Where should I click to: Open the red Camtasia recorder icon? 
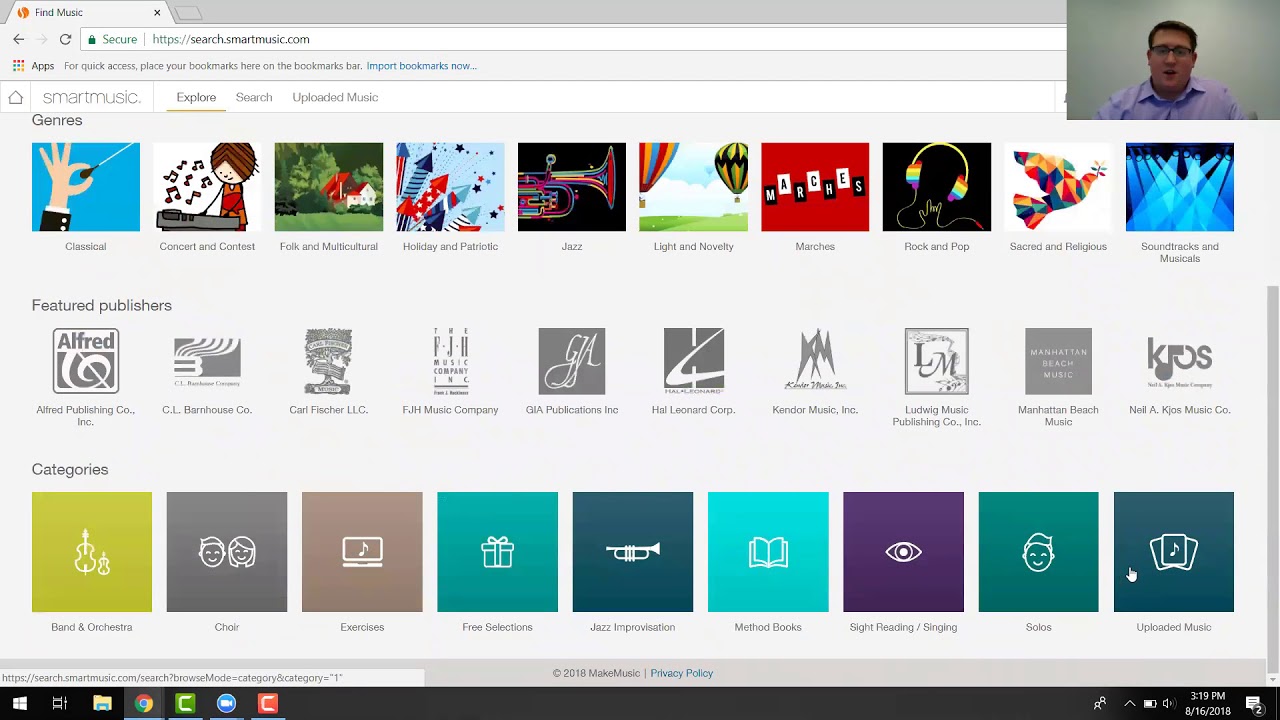click(x=268, y=704)
